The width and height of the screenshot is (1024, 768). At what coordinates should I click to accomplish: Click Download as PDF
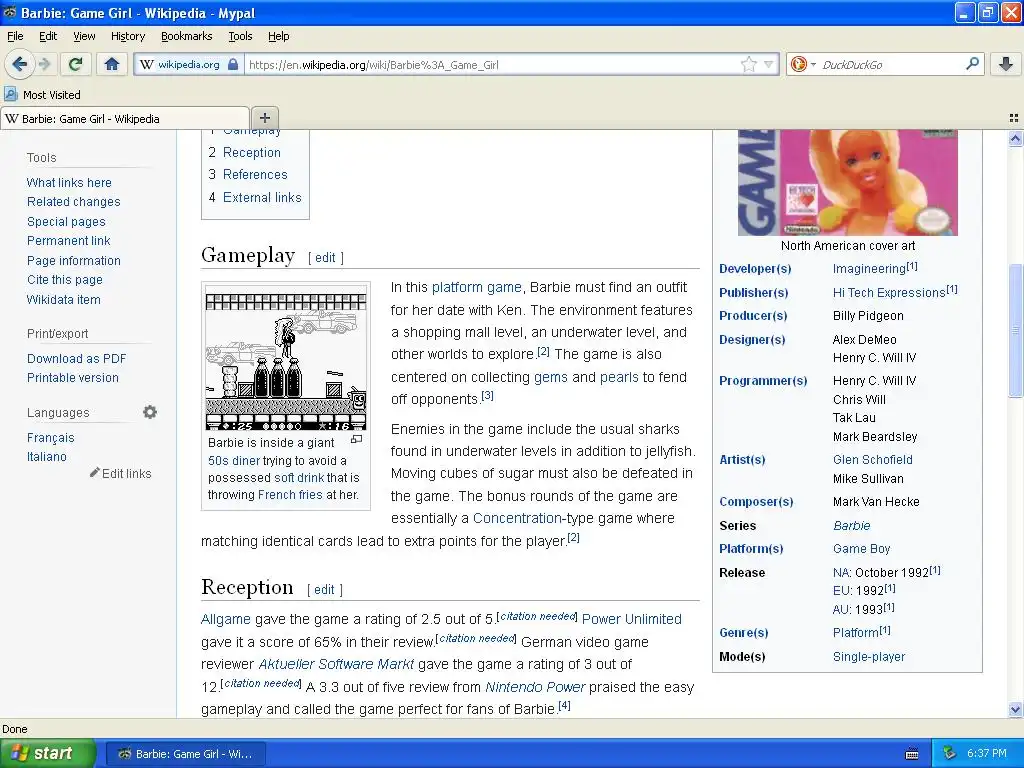pyautogui.click(x=76, y=359)
